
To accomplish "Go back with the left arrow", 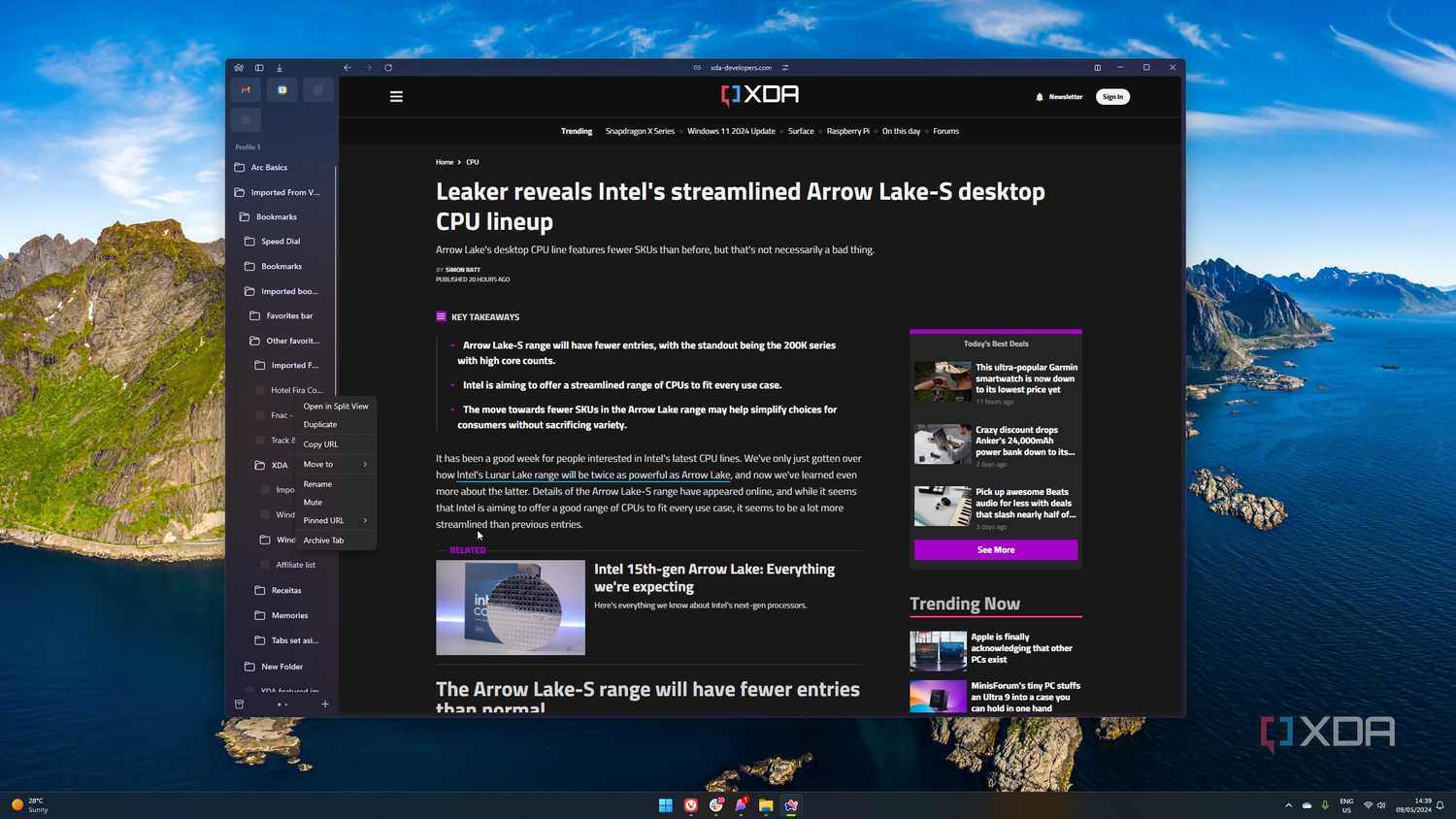I will [347, 68].
